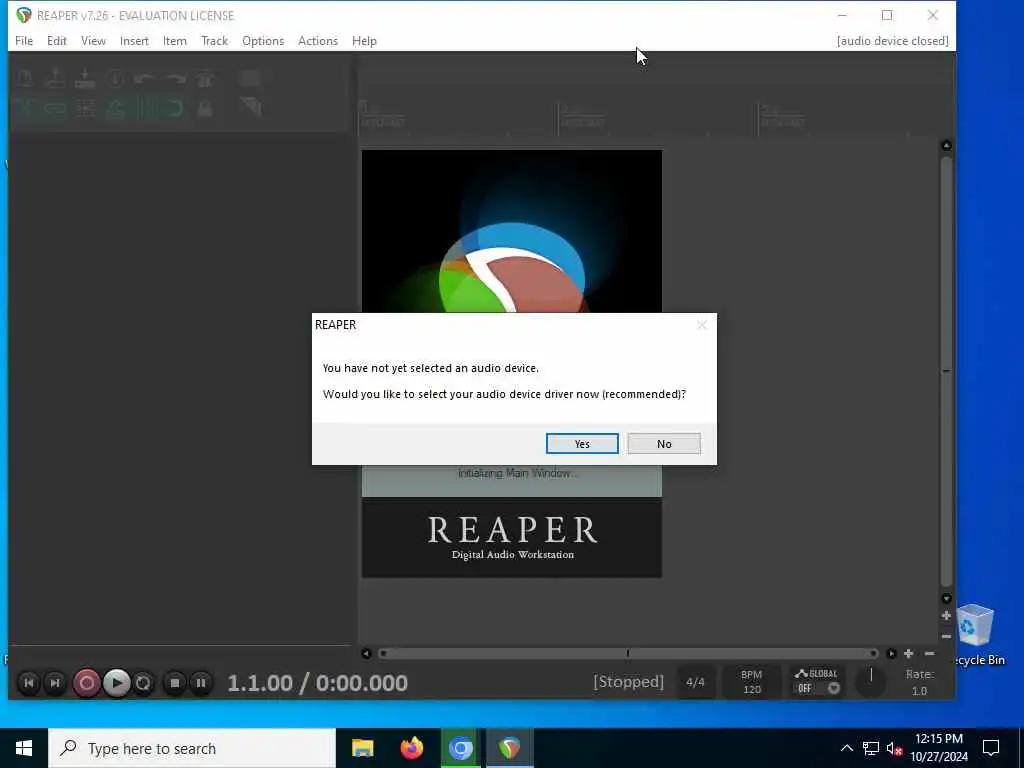Click the 1.1.00 / 0:00.000 time display

tap(317, 683)
